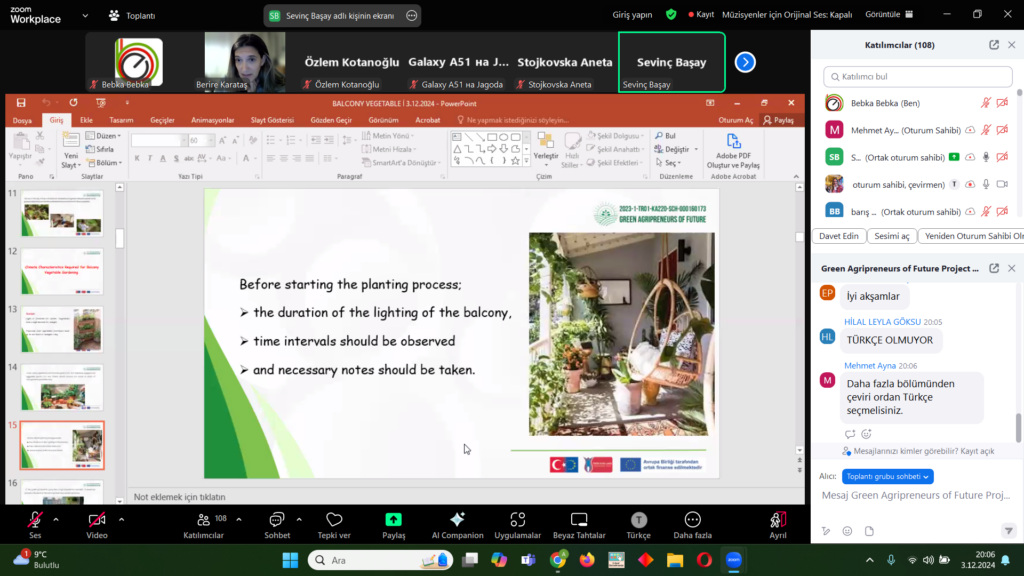Viewport: 1024px width, 576px height.
Task: Open the Uygulamalar apps icon
Action: (x=517, y=519)
